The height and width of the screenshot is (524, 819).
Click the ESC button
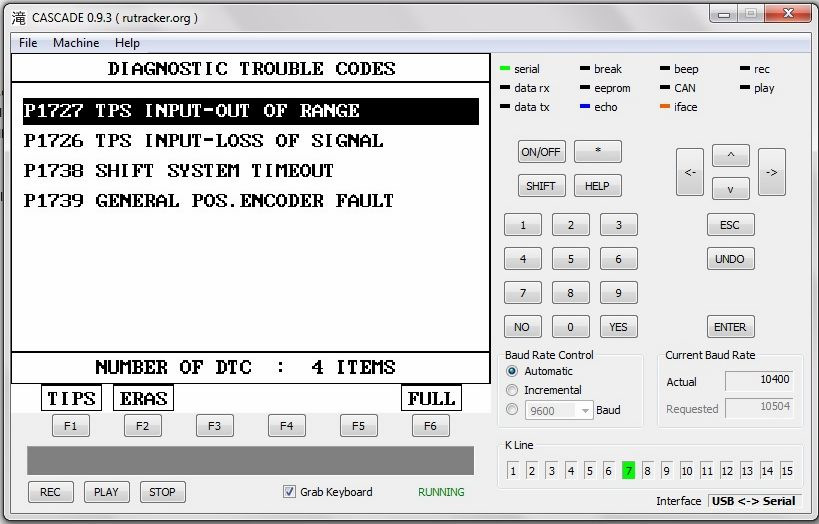[x=730, y=225]
